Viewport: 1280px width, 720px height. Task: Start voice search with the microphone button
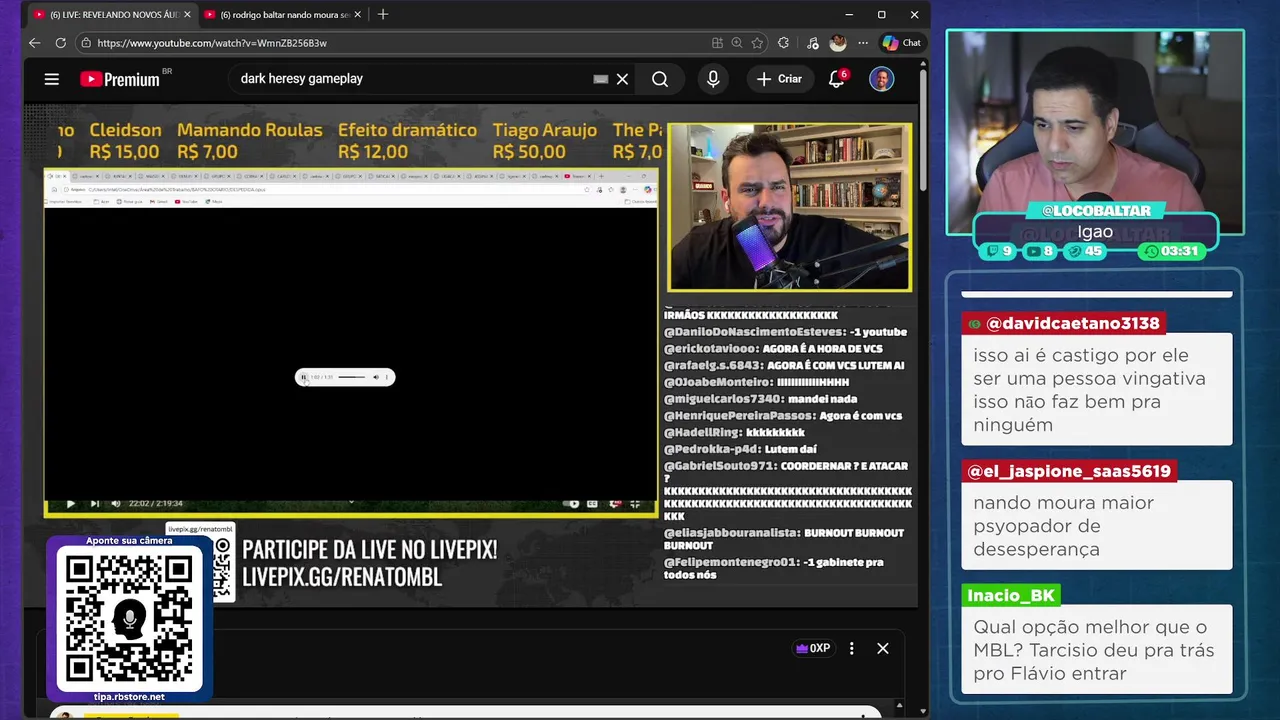pyautogui.click(x=713, y=79)
